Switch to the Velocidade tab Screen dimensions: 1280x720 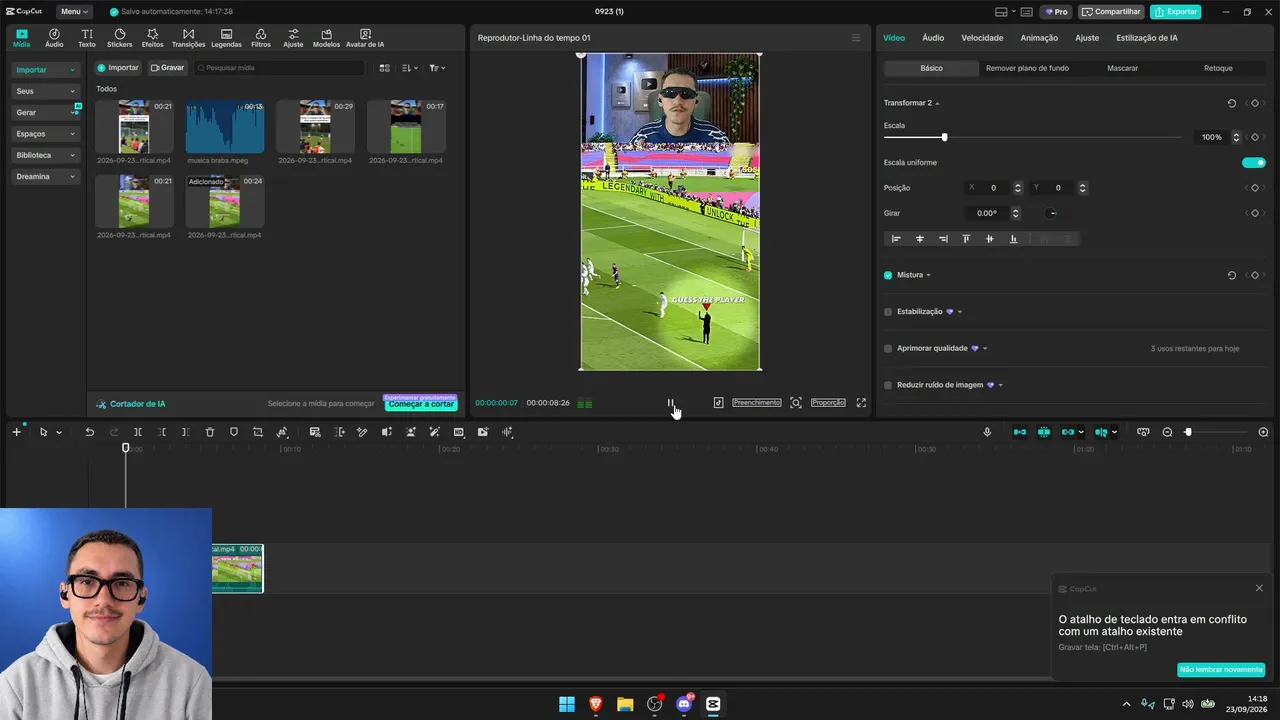(x=982, y=38)
